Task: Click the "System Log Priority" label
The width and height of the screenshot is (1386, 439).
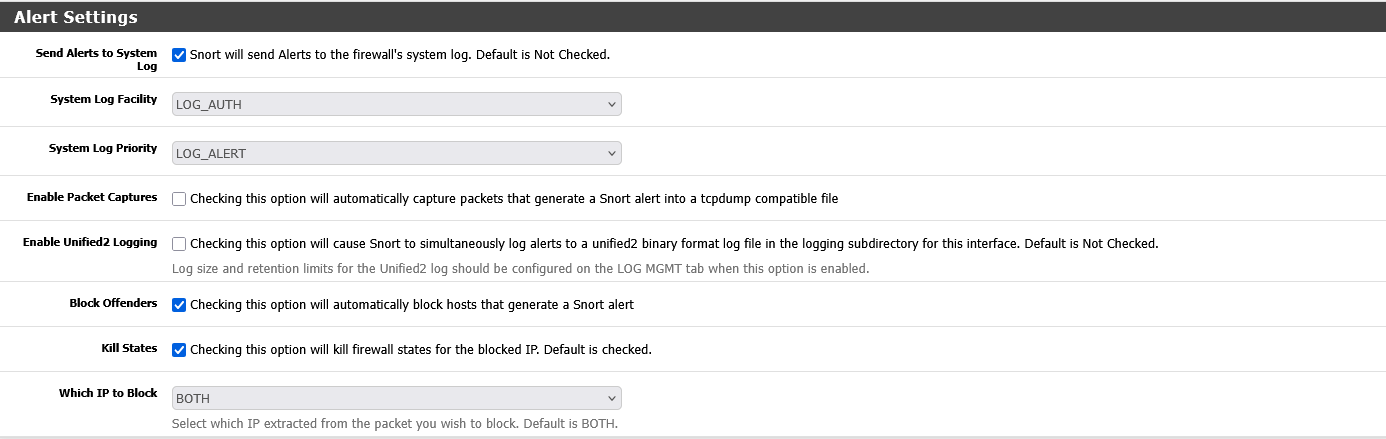Action: coord(103,148)
